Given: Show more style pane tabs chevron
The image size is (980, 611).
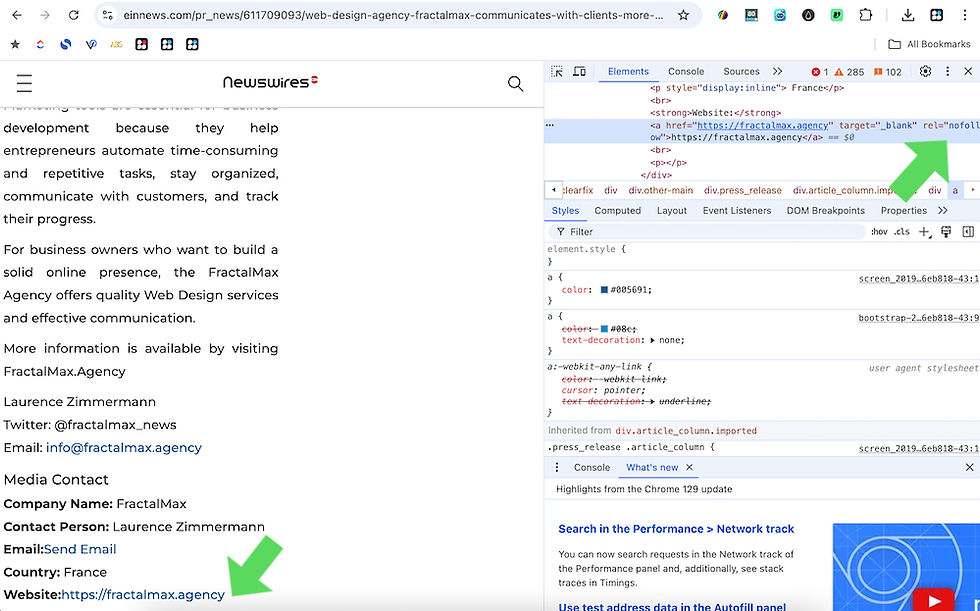Looking at the screenshot, I should tap(942, 211).
